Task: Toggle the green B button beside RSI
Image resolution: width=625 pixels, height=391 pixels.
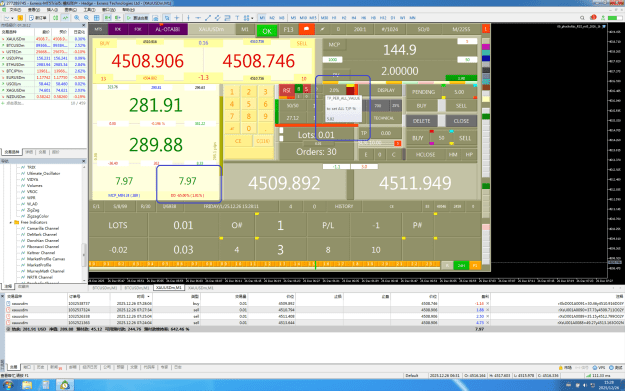Action: (x=299, y=89)
